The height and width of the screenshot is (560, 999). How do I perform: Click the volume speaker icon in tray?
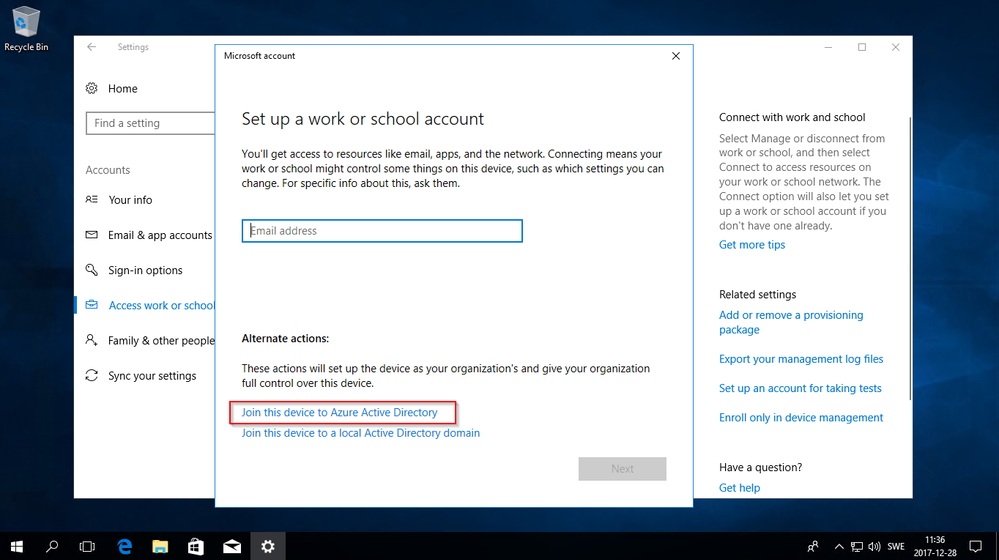coord(874,546)
